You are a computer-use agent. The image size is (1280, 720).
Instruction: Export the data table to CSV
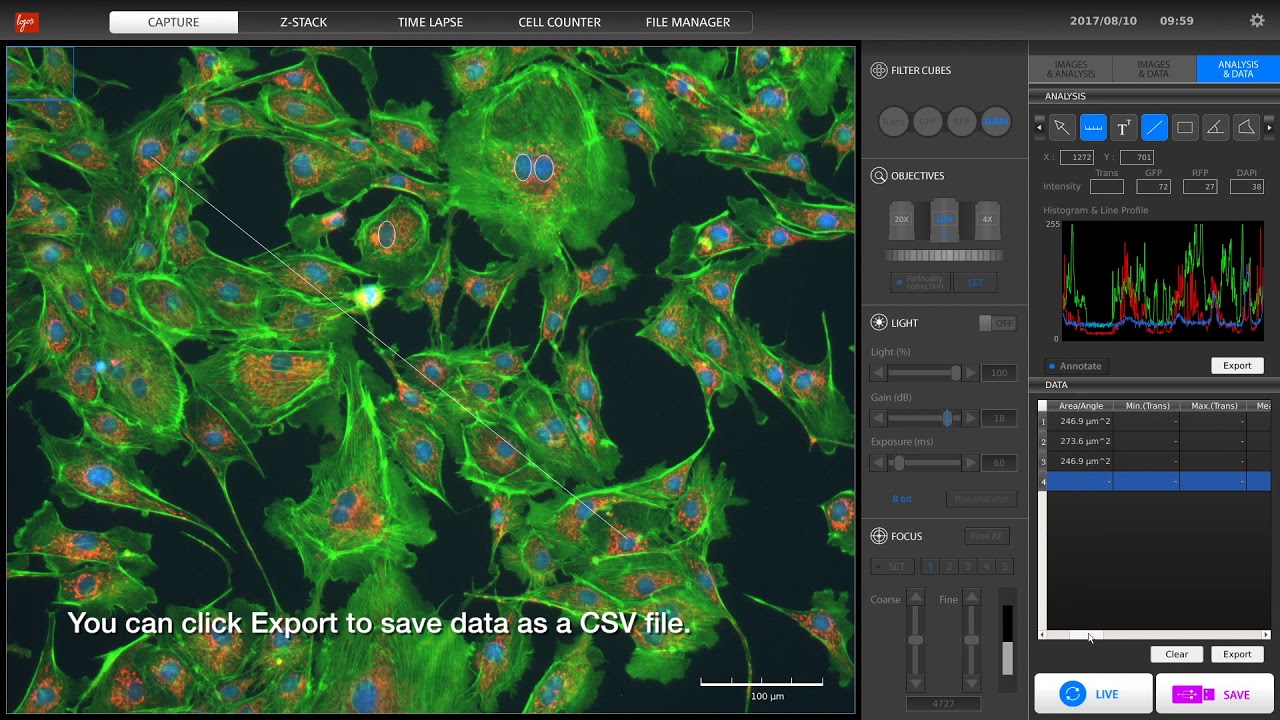tap(1237, 654)
